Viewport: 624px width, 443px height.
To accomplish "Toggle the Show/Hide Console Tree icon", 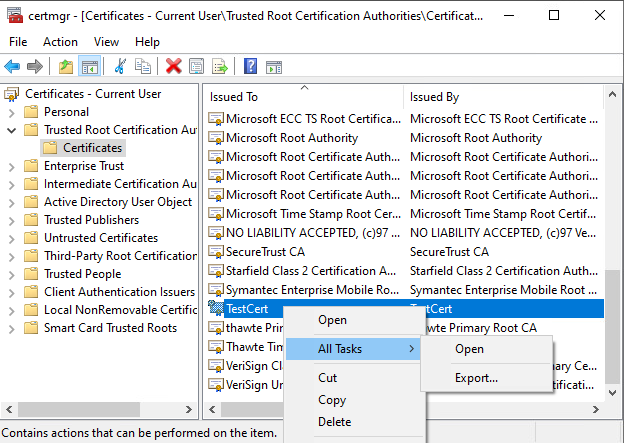I will pyautogui.click(x=90, y=66).
